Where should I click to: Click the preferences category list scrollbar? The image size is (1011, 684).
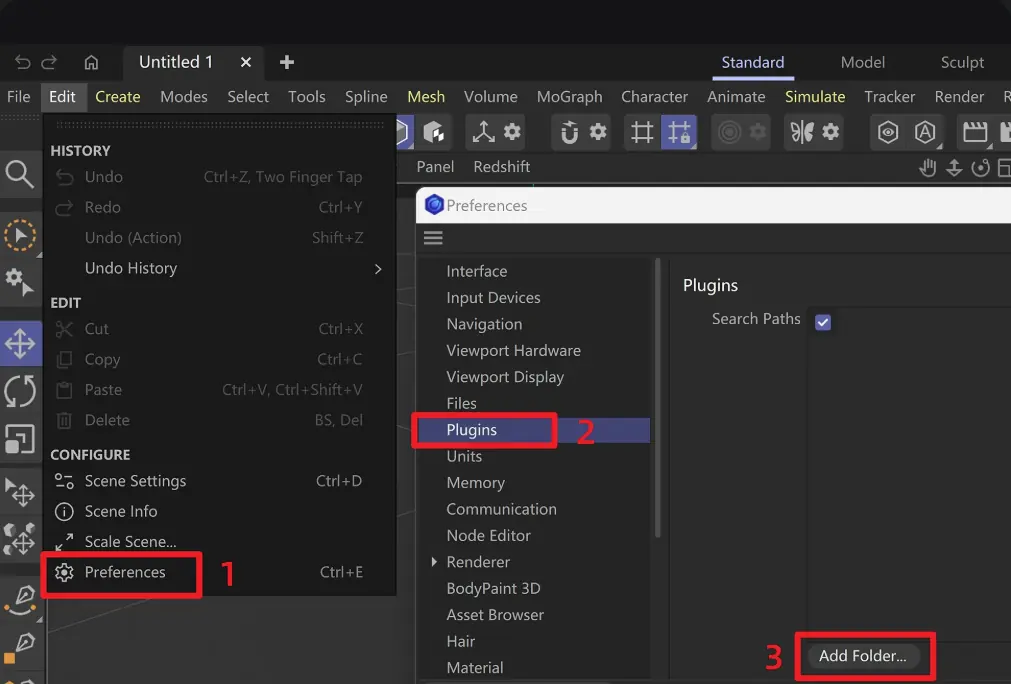658,398
